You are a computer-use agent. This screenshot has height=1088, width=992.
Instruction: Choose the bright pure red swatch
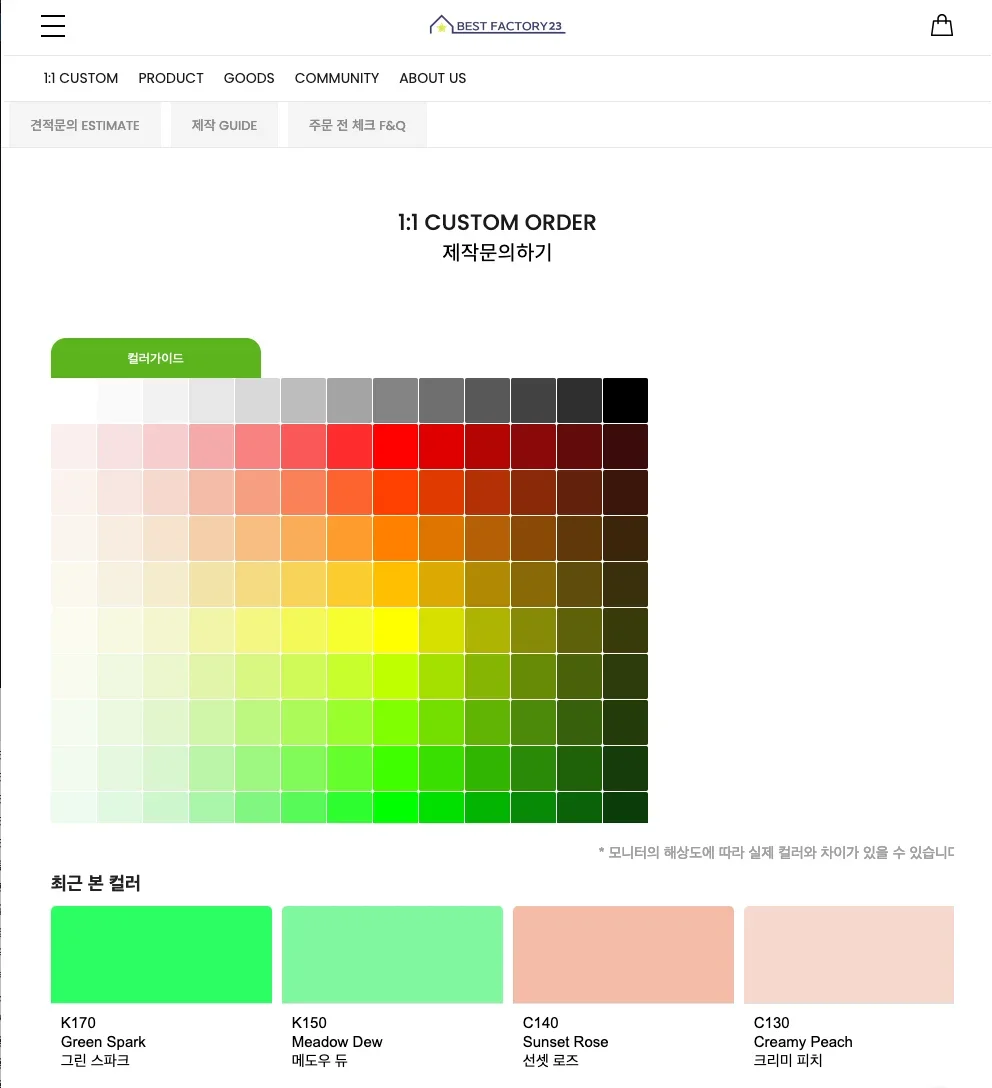pyautogui.click(x=395, y=446)
